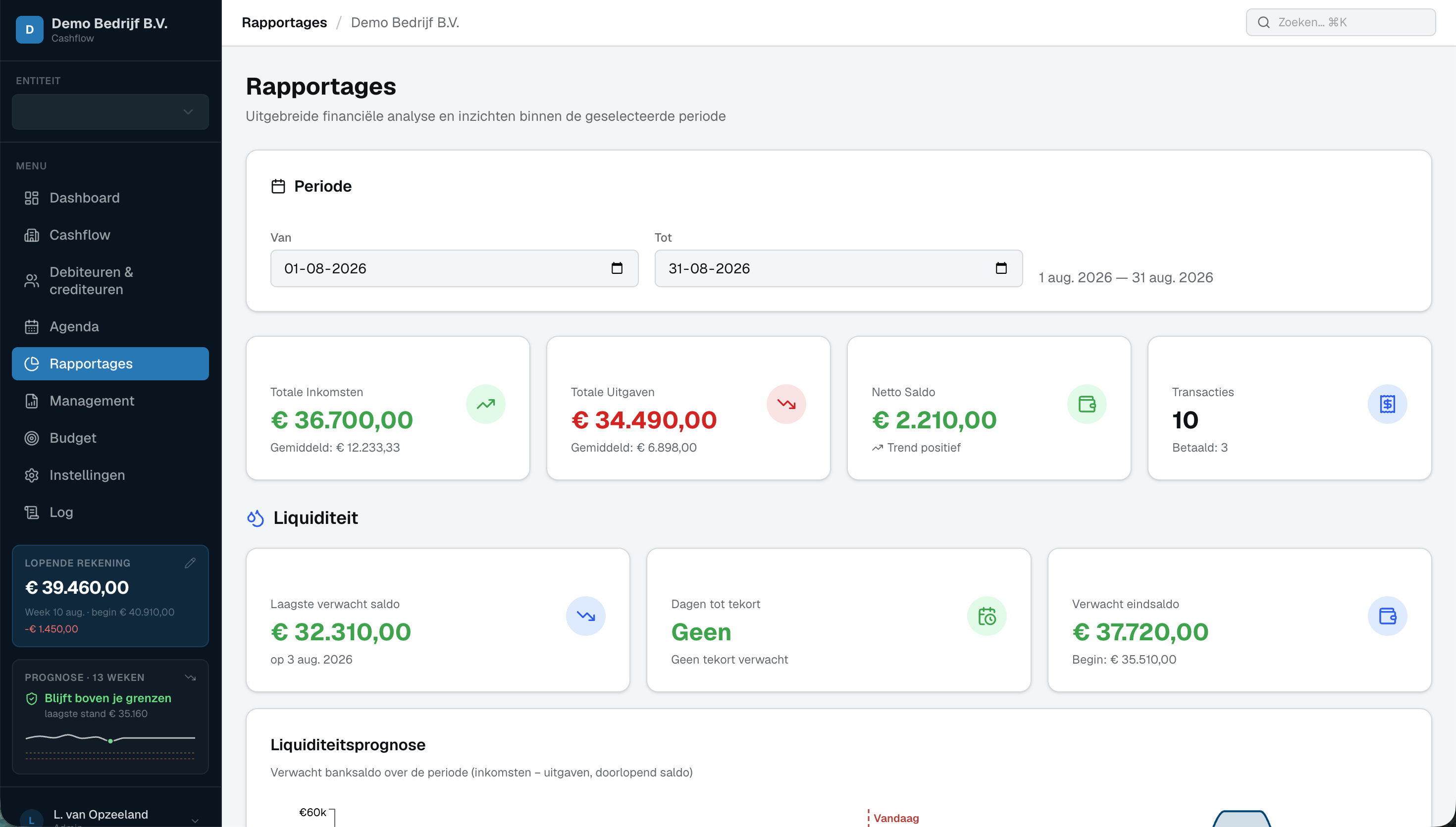The height and width of the screenshot is (827, 1456).
Task: Open the Entiteit dropdown
Action: click(x=110, y=112)
